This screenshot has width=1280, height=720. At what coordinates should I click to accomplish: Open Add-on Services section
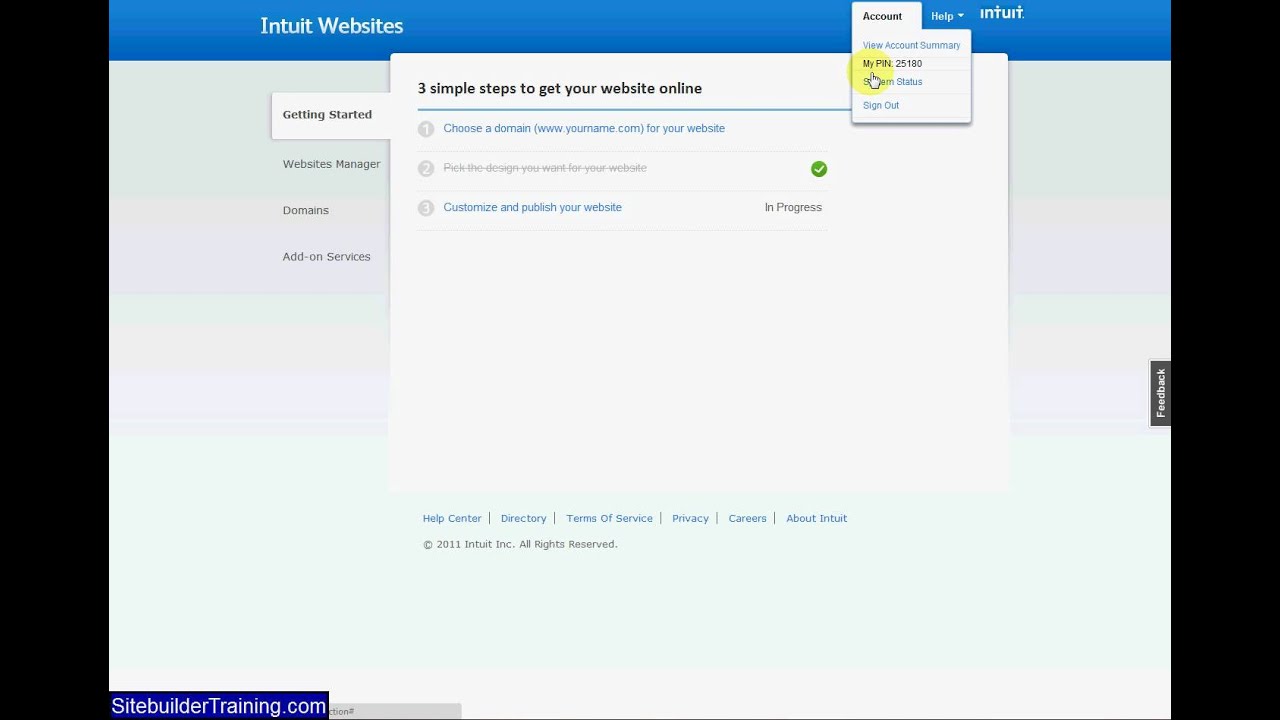pos(326,257)
